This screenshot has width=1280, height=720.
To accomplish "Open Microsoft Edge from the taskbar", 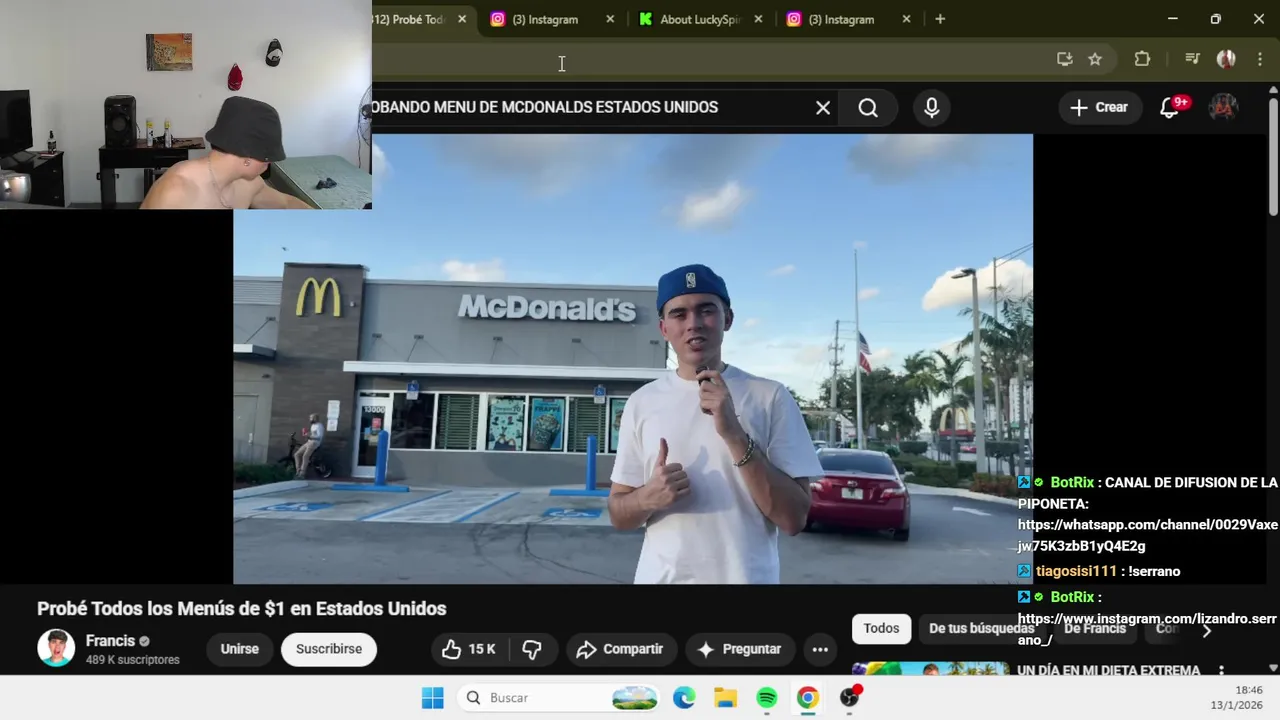I will [684, 698].
